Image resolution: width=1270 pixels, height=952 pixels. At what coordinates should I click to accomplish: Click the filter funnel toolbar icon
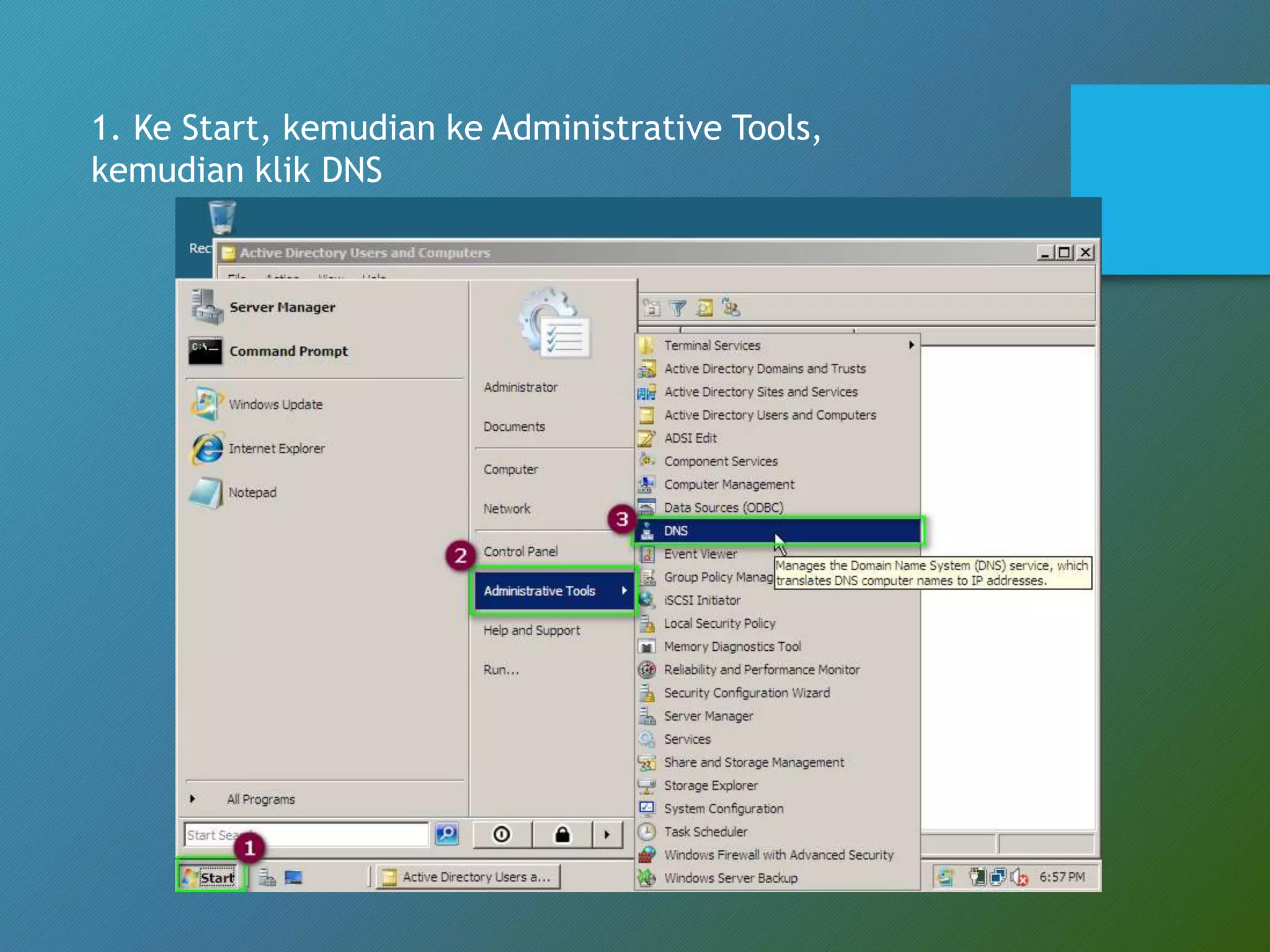tap(678, 307)
